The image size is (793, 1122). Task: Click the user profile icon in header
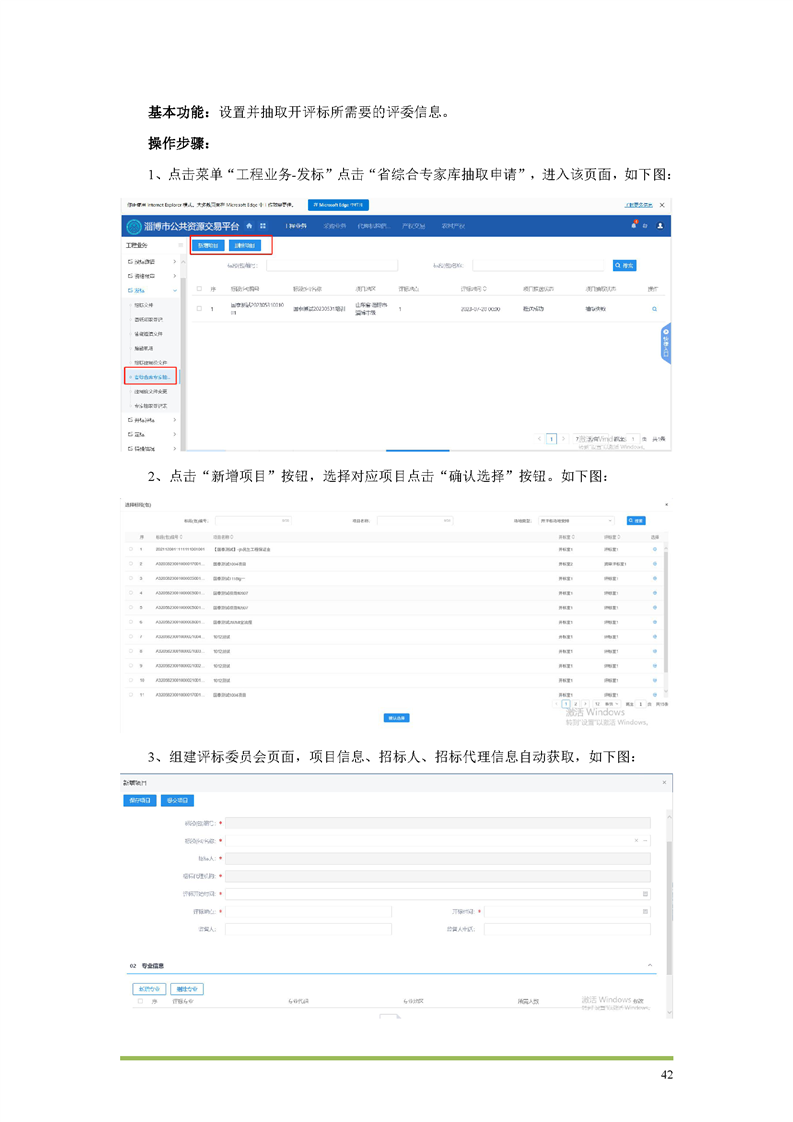point(660,226)
